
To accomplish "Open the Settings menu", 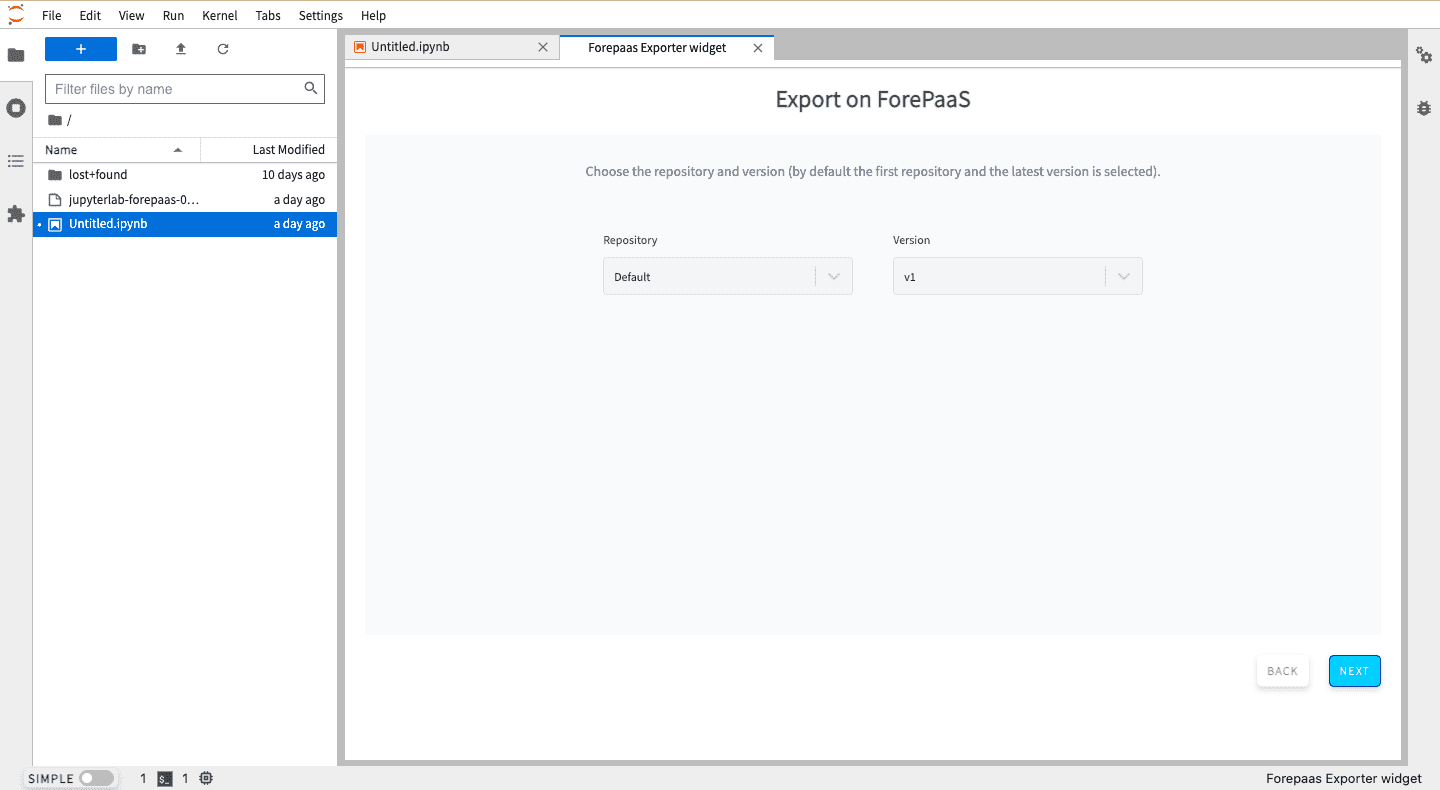I will coord(321,16).
